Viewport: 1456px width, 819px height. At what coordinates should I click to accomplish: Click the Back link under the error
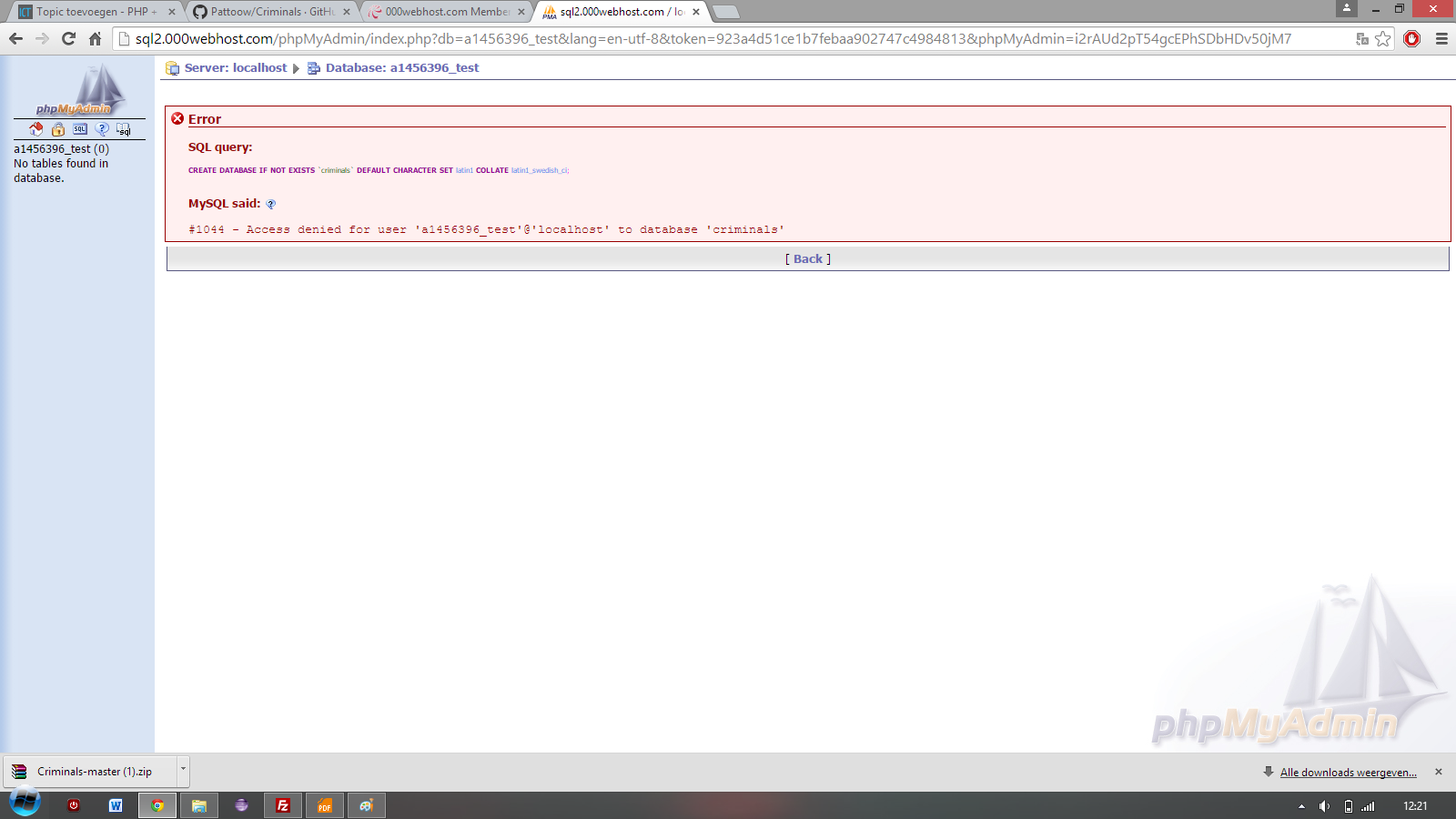coord(807,259)
